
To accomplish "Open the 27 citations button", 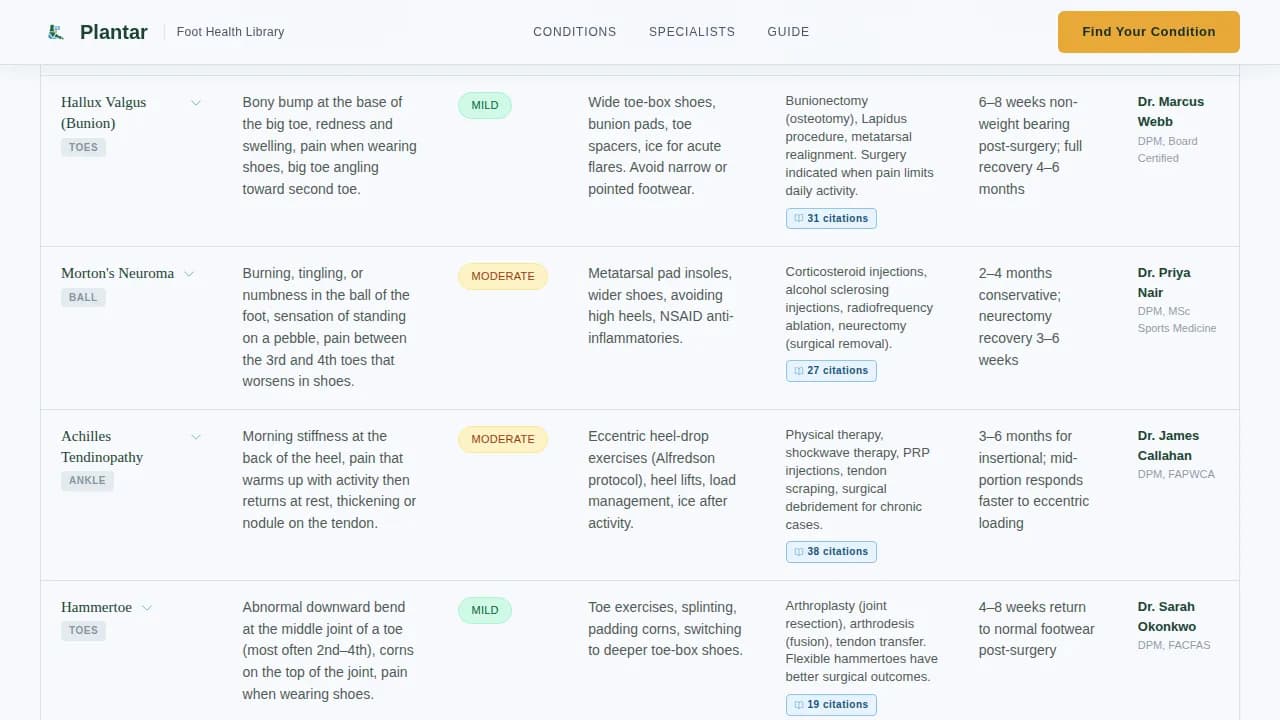I will (x=831, y=371).
